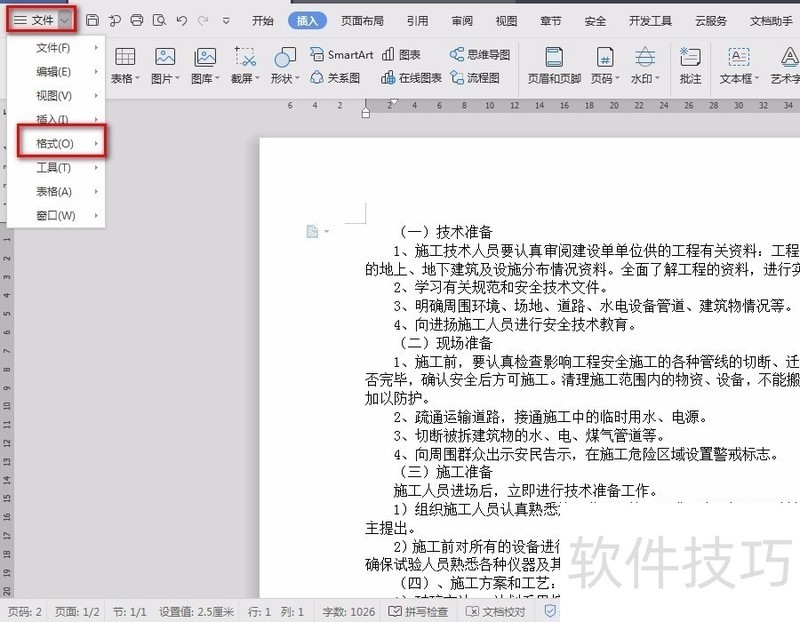Expand the 表格 dropdown arrow

137,79
